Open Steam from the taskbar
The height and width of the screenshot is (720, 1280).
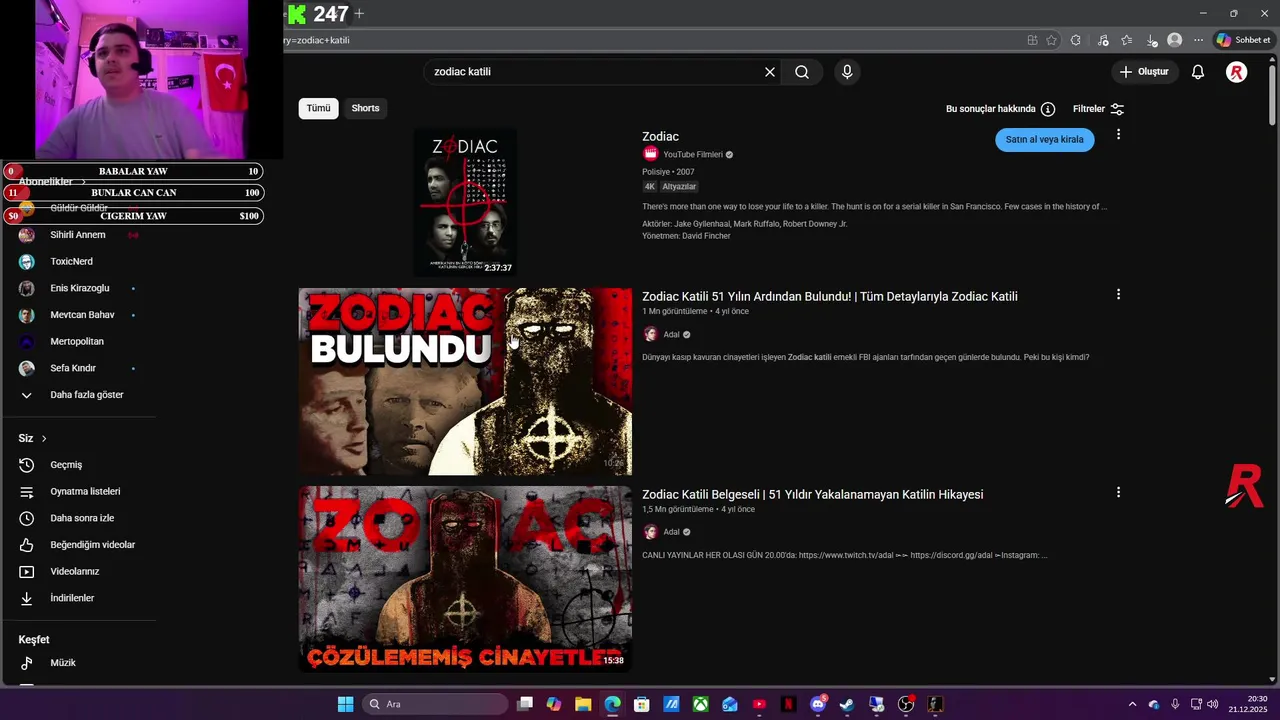coord(847,704)
